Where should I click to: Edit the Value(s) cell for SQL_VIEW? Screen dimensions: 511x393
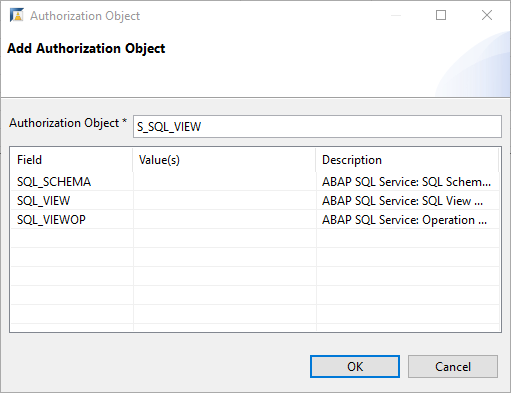click(224, 201)
